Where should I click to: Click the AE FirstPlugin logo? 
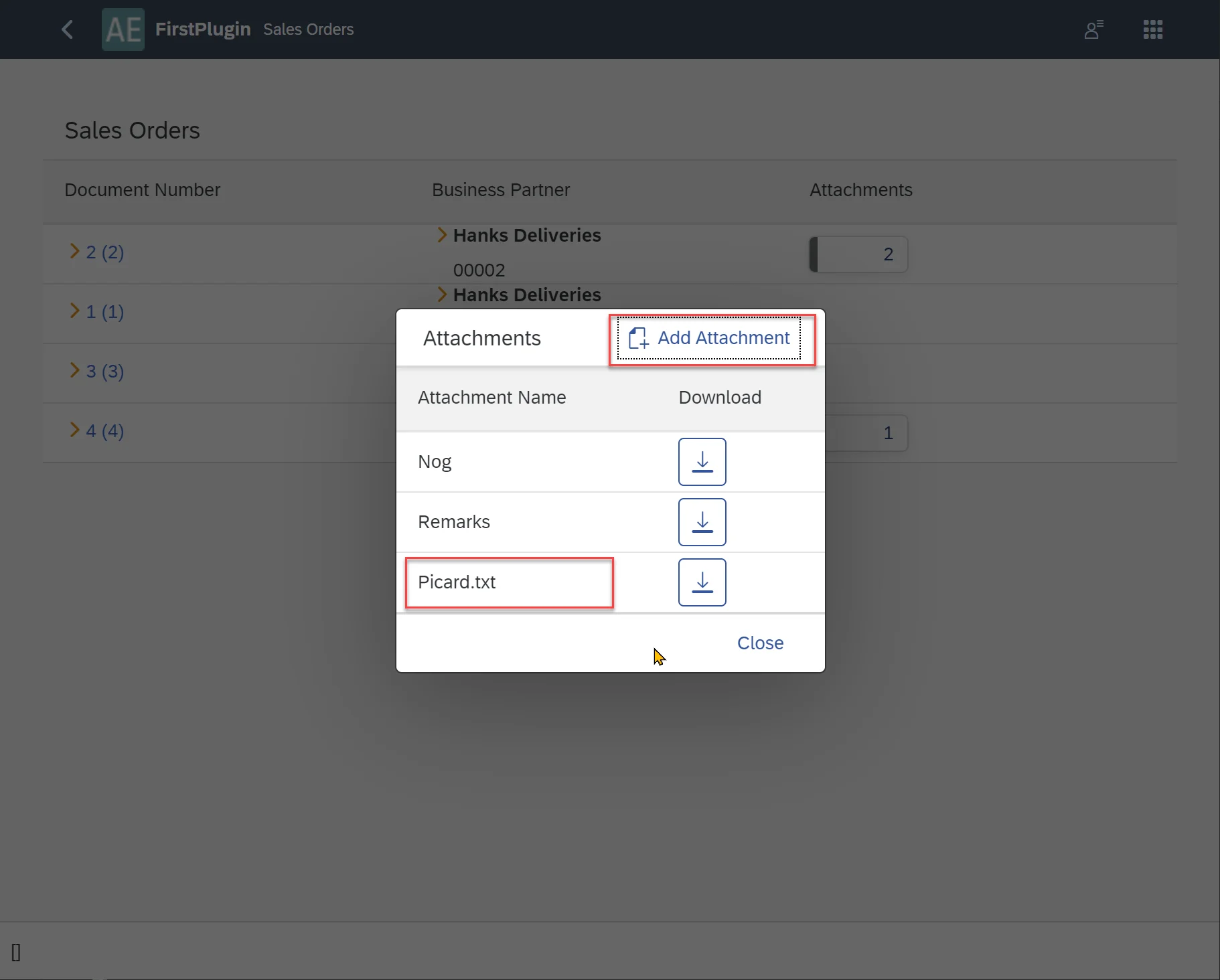(123, 29)
